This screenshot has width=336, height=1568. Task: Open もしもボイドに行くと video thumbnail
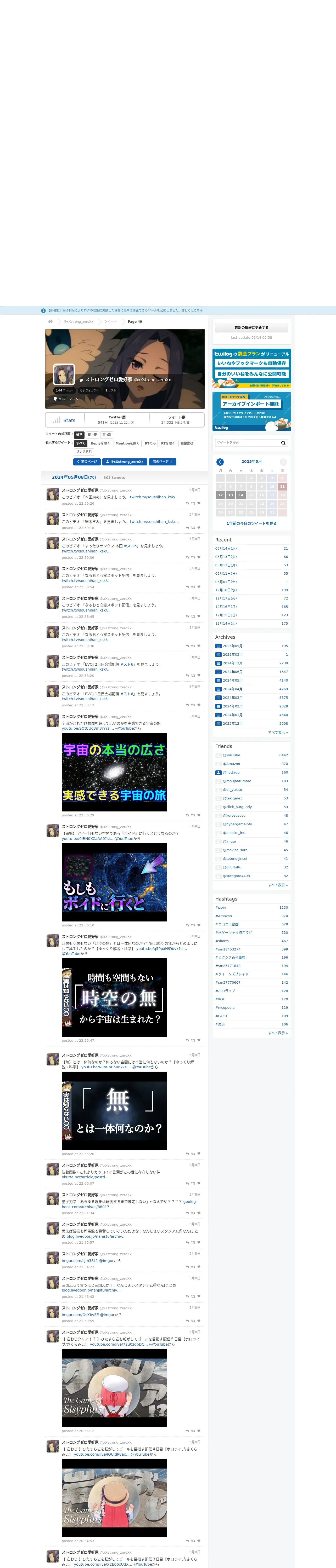114,883
